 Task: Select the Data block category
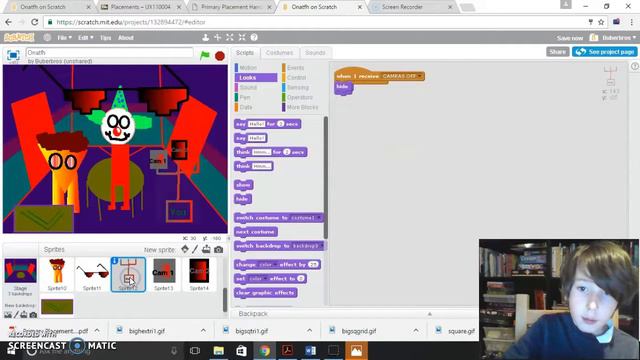coord(256,107)
